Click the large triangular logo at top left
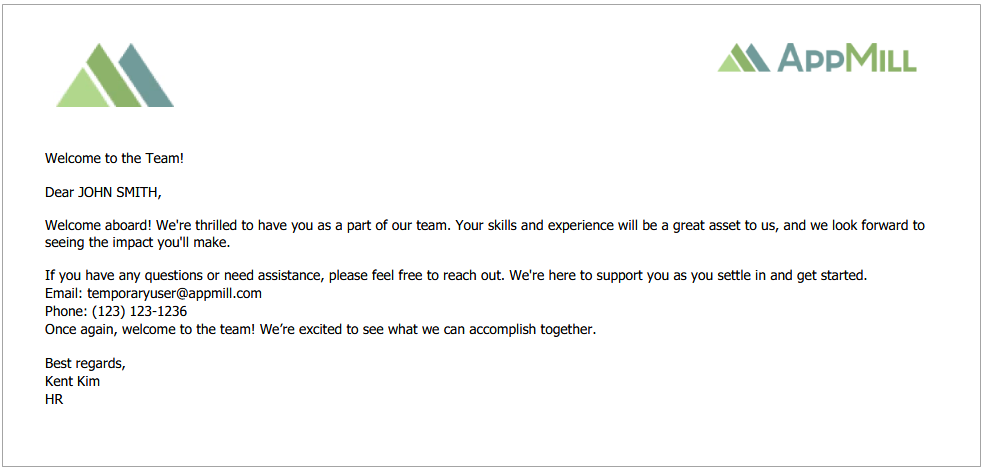985x469 pixels. (115, 75)
